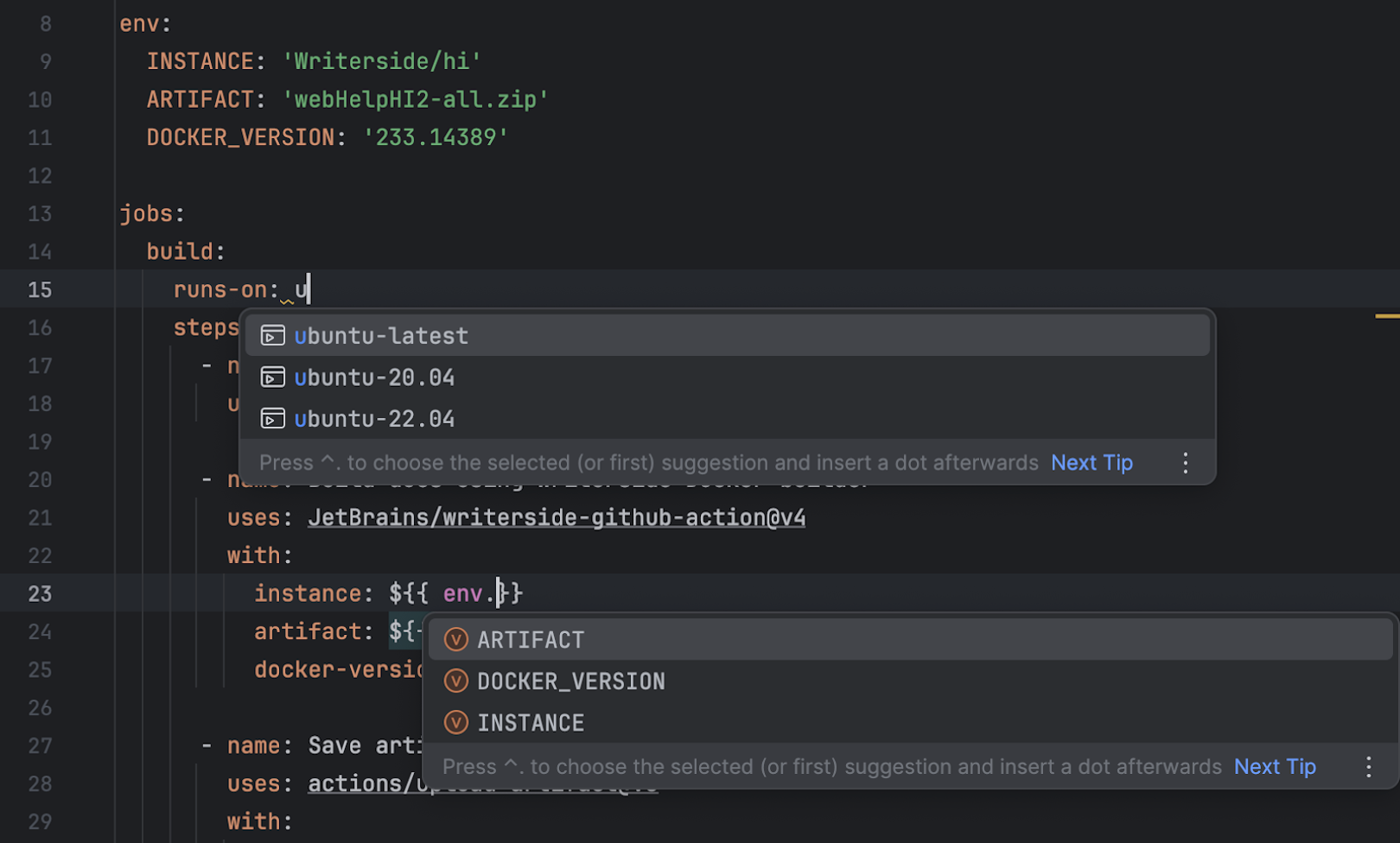This screenshot has width=1400, height=843.
Task: Open the kebab menu in the runs-on suggestion popup
Action: tap(1185, 462)
